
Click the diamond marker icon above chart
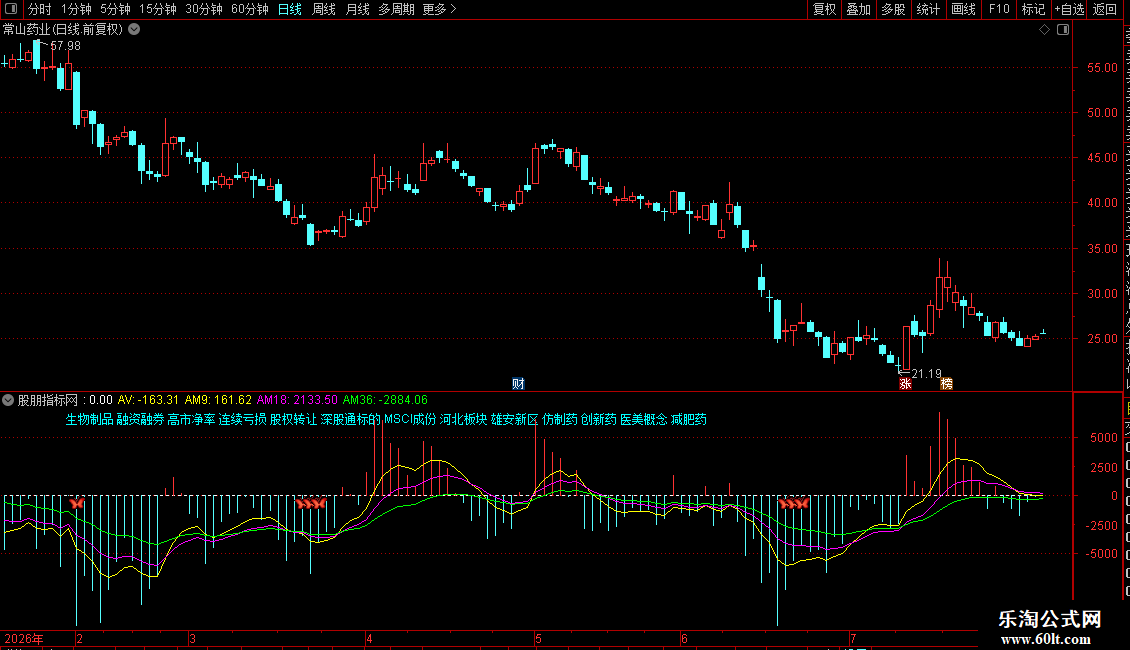click(1044, 30)
